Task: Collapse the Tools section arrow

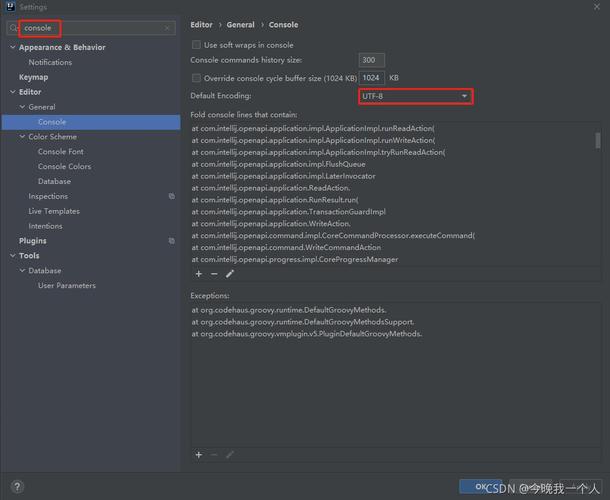Action: (12, 256)
